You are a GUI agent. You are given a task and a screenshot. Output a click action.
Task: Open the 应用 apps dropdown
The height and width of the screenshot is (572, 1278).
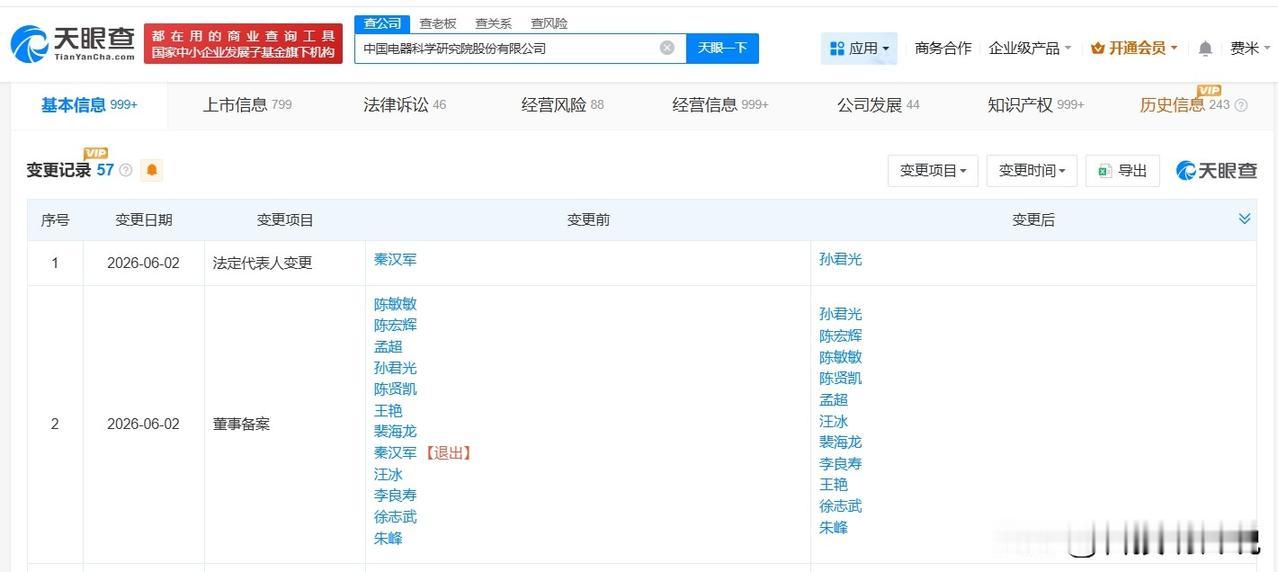click(x=859, y=48)
